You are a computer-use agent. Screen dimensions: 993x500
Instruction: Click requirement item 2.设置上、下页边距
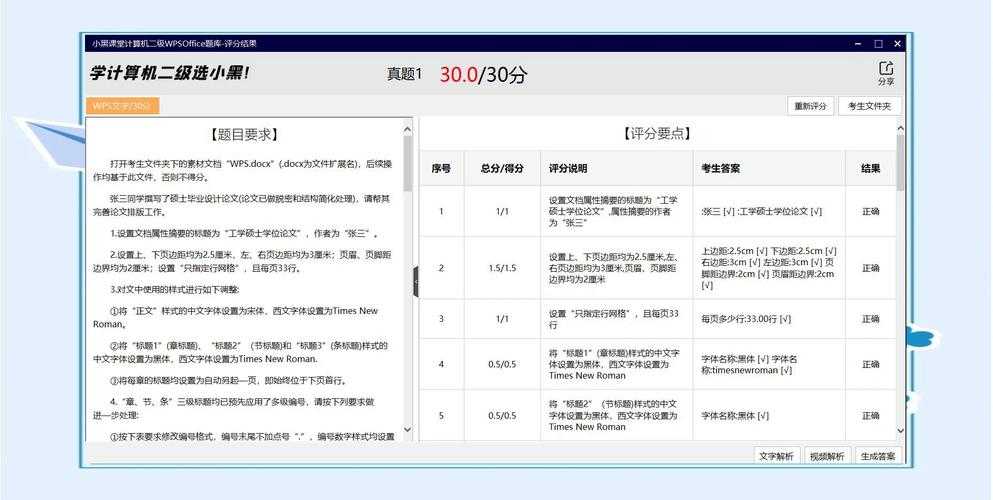point(242,263)
